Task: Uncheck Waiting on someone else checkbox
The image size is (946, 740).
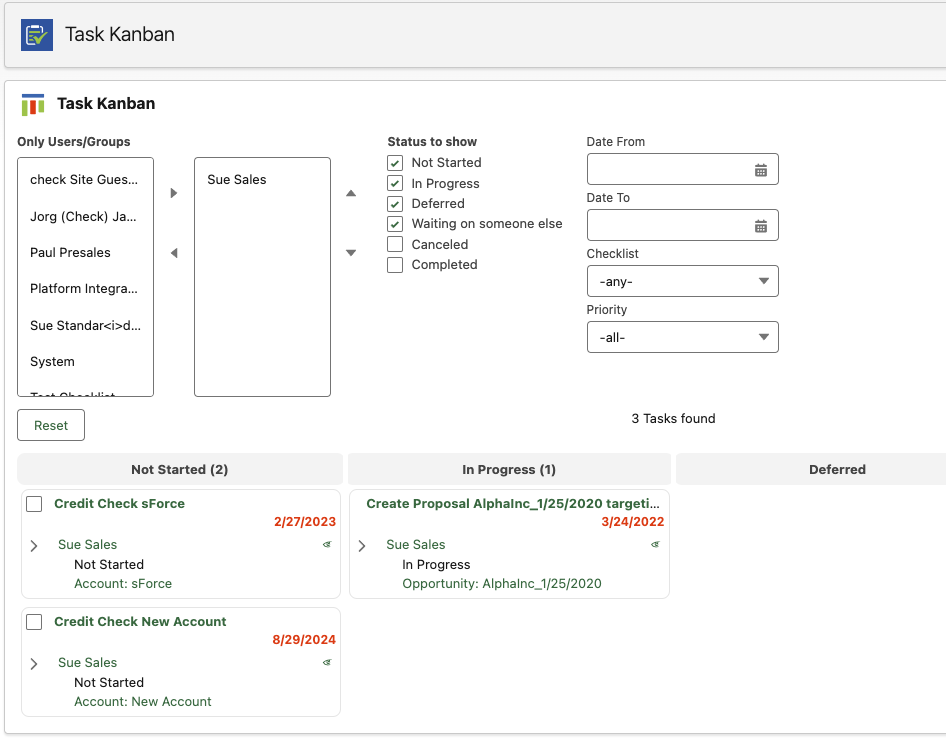Action: coord(395,224)
